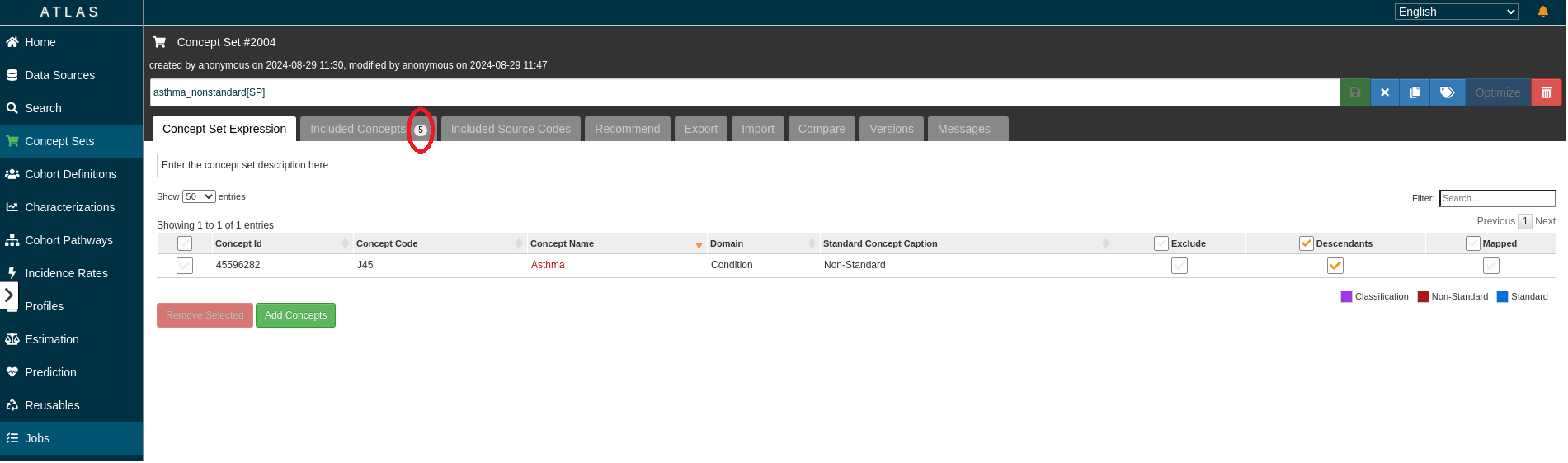
Task: Click the green save icon button
Action: pyautogui.click(x=1354, y=92)
